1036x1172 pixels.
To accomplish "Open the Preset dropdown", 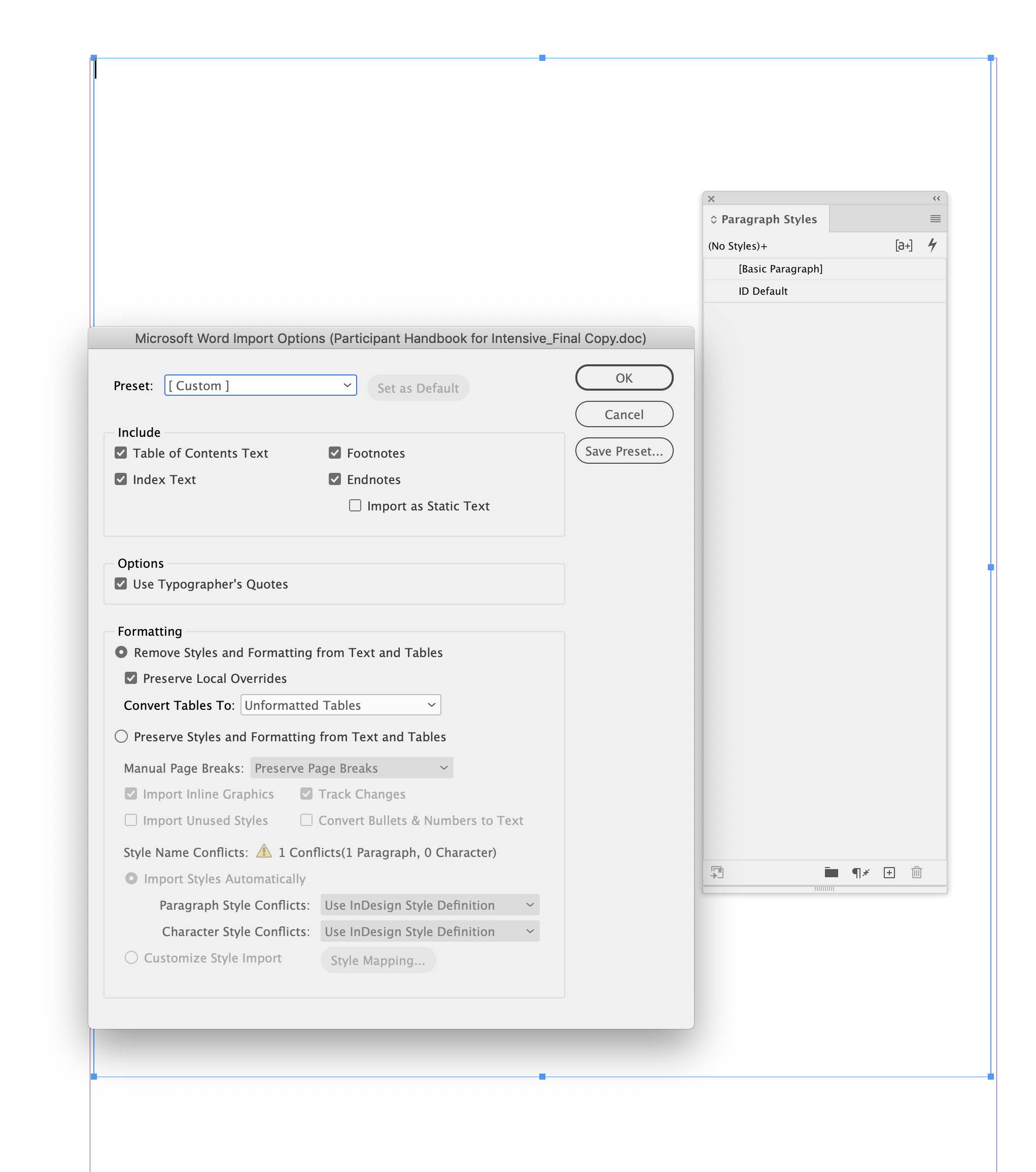I will click(x=260, y=385).
